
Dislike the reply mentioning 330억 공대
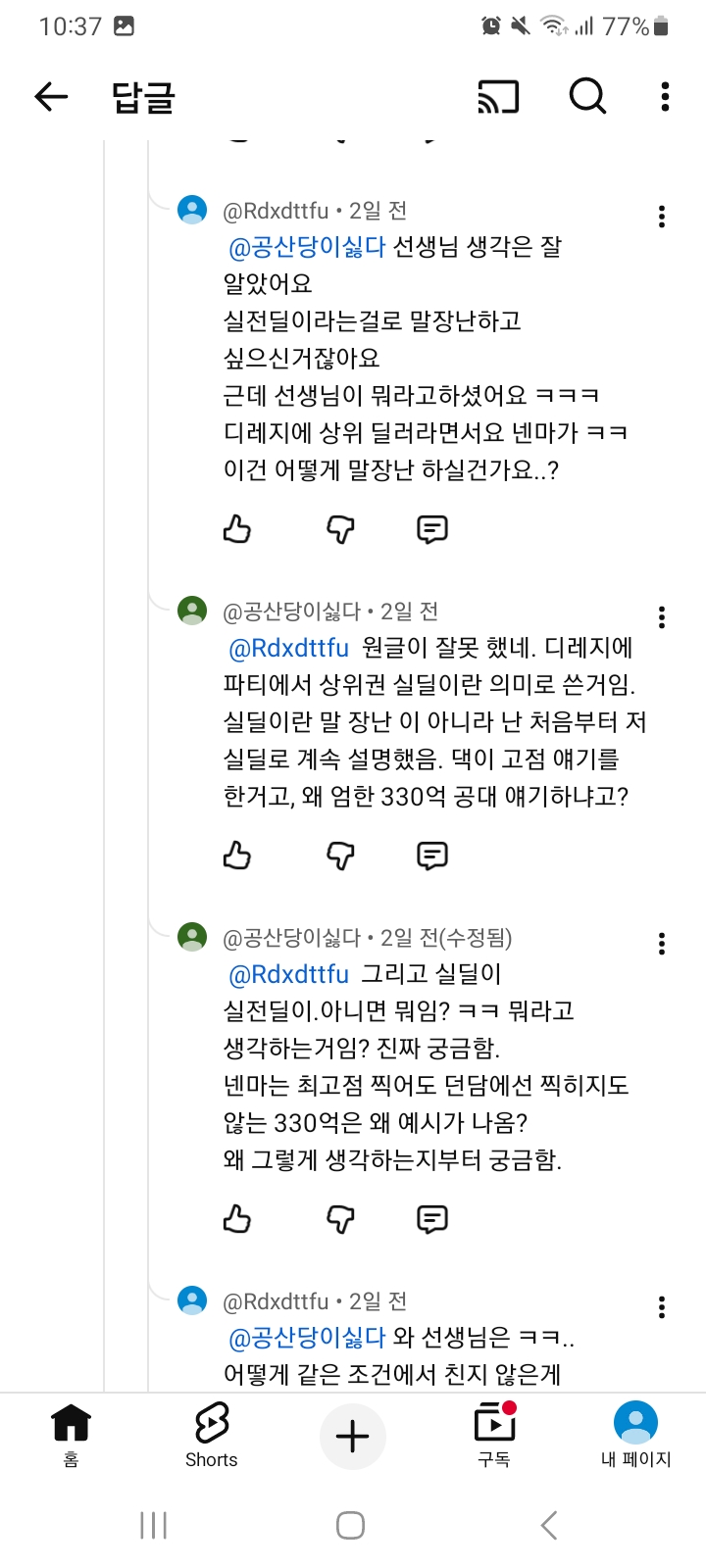click(x=340, y=856)
